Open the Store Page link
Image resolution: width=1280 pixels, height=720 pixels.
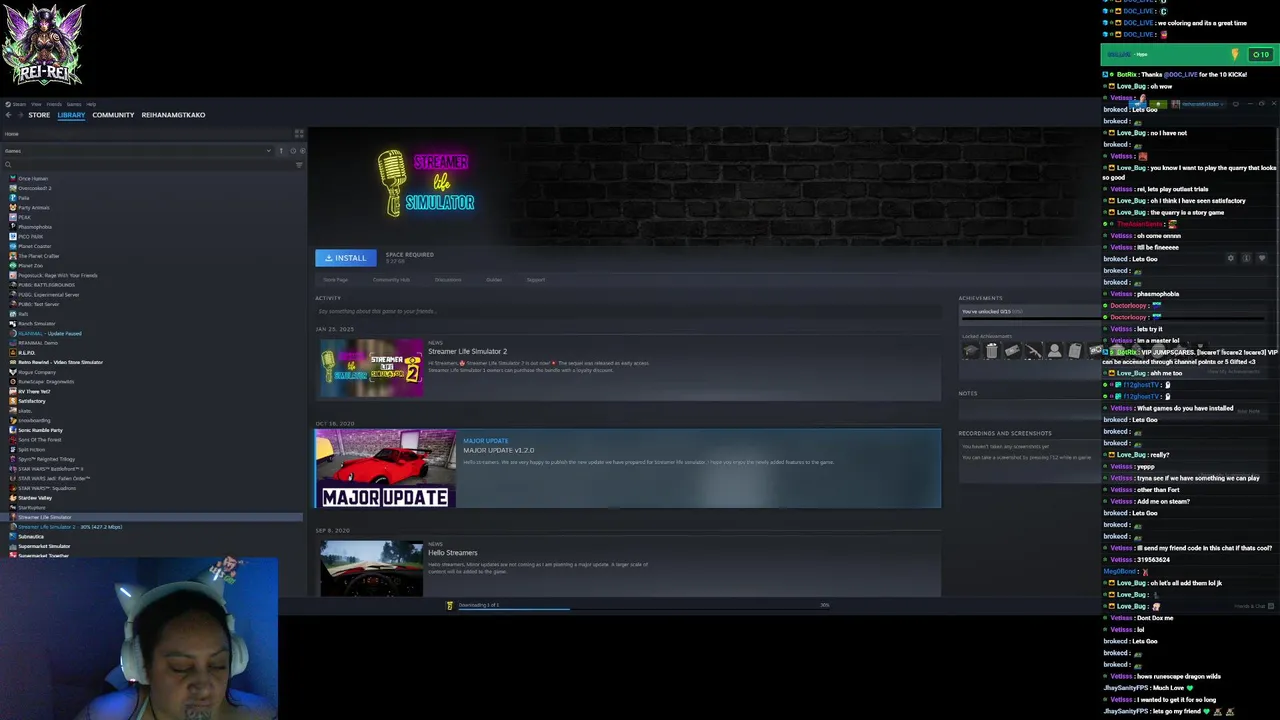tap(335, 280)
